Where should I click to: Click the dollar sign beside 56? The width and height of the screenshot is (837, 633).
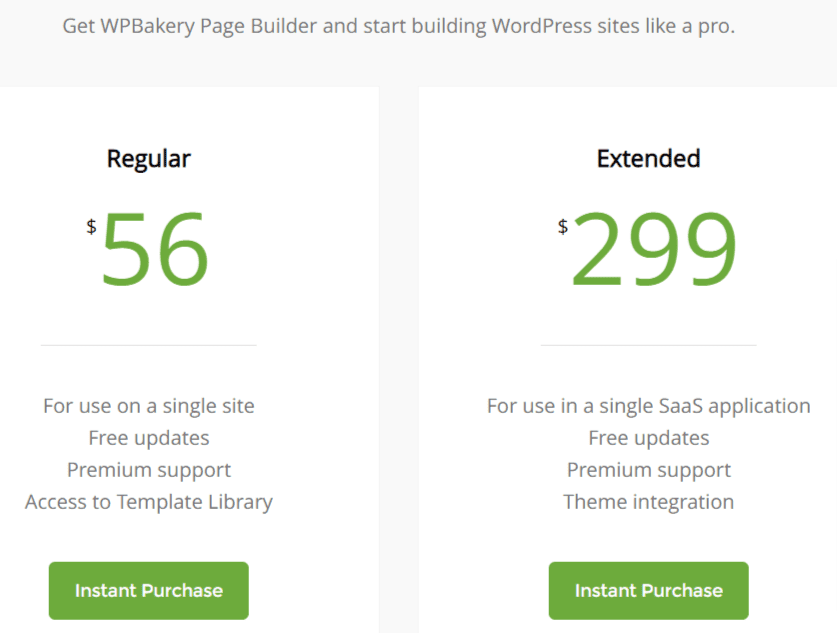pyautogui.click(x=91, y=226)
